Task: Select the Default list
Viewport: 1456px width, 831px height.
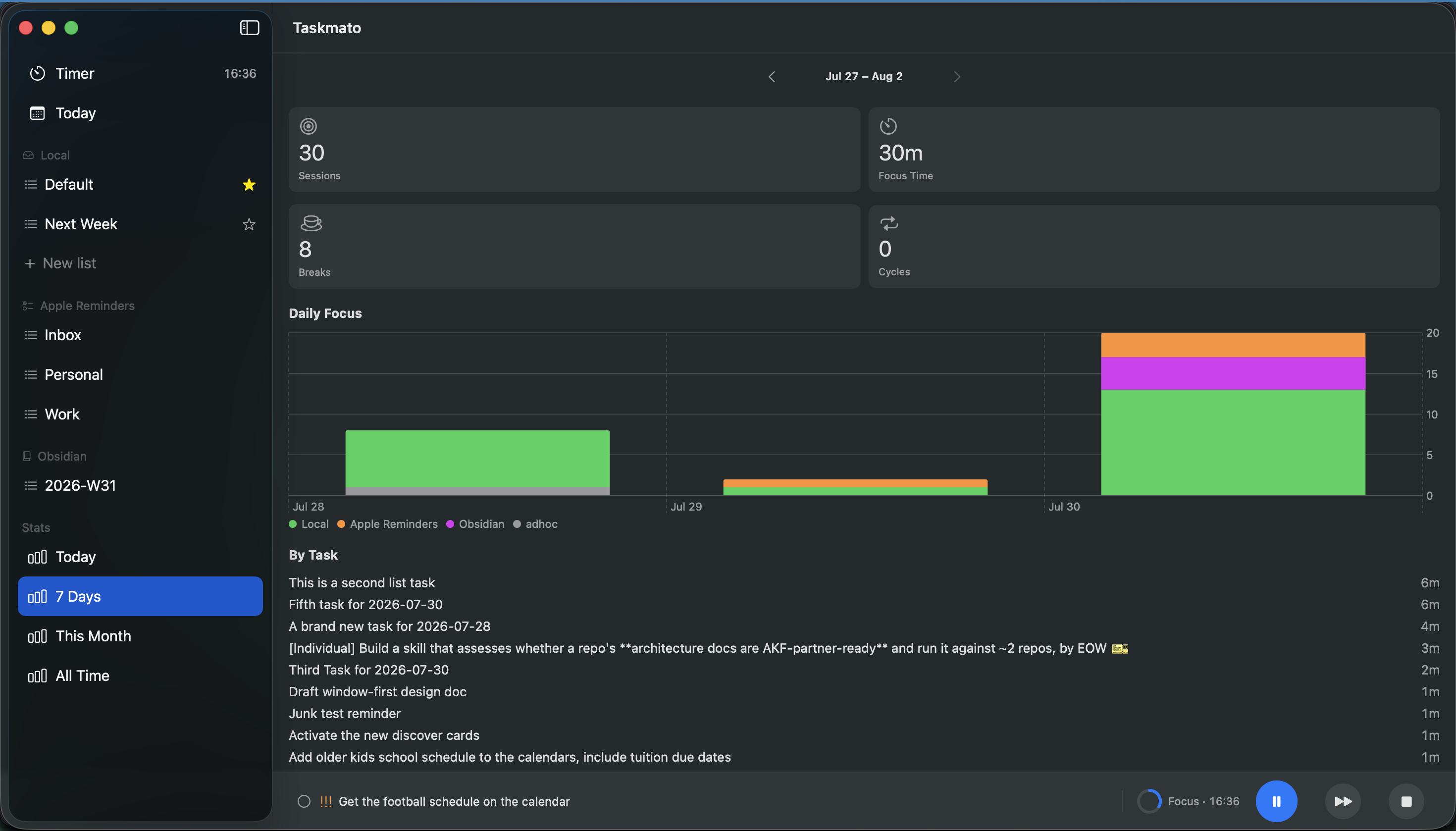Action: (x=141, y=184)
